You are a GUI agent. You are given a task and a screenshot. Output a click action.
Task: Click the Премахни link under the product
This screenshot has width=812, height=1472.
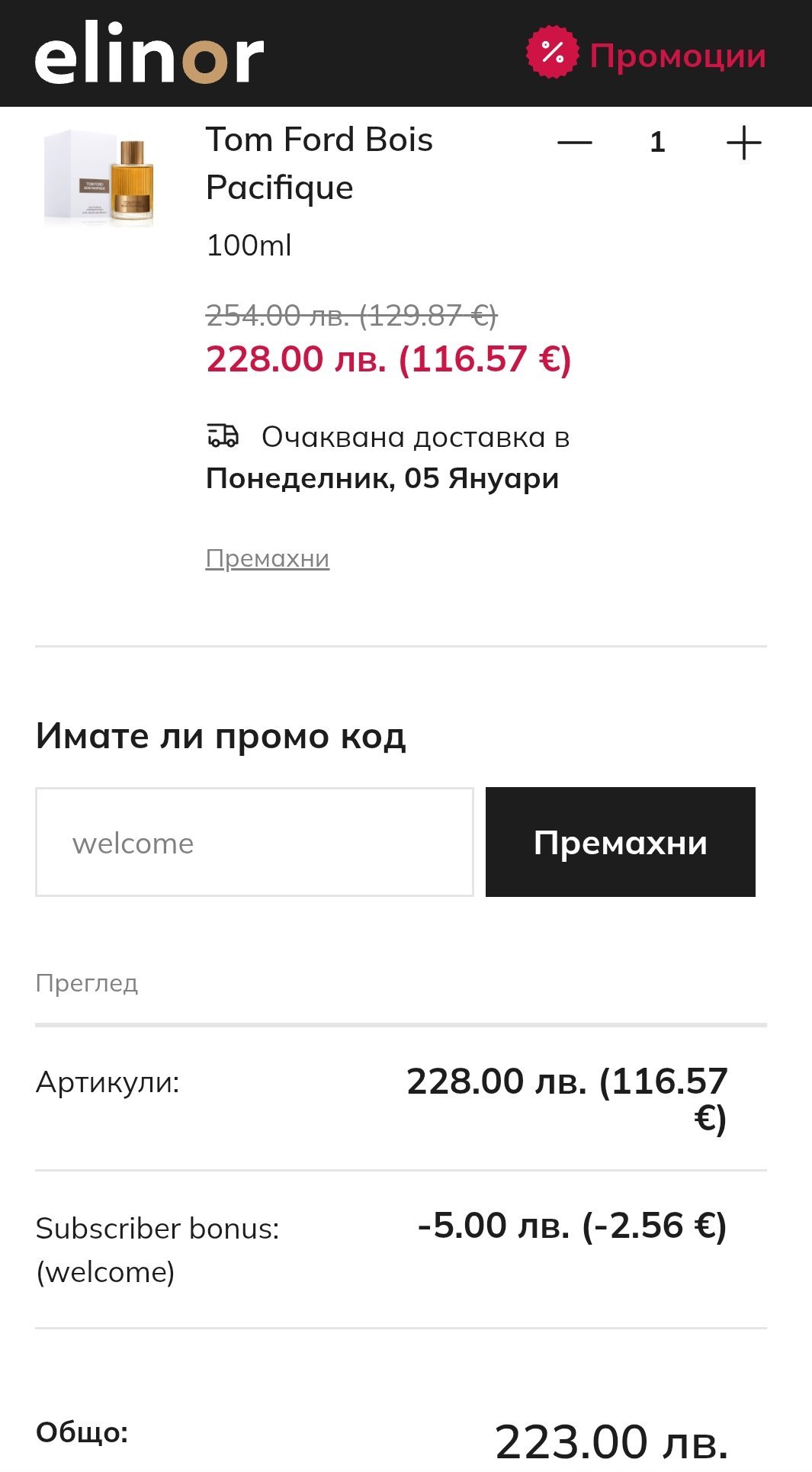coord(267,558)
